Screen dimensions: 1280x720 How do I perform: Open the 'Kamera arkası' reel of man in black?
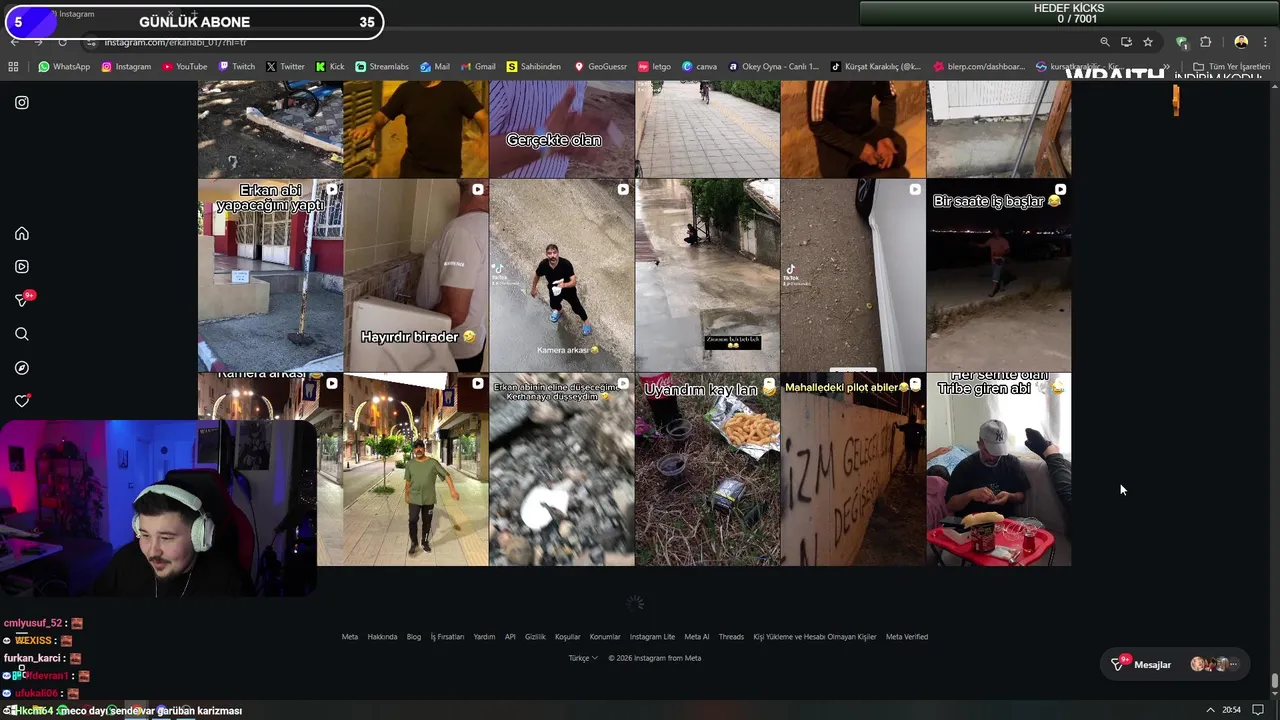[562, 276]
